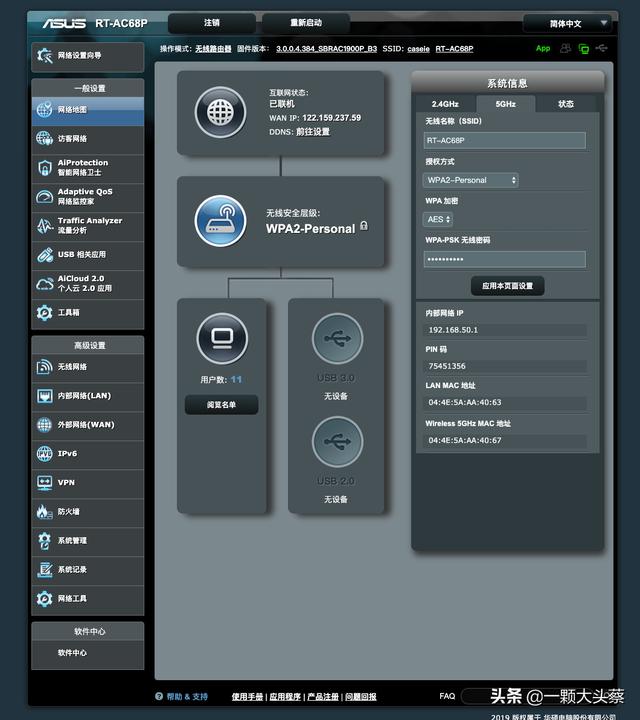Viewport: 640px width, 720px height.
Task: Click the users status icon in header
Action: pos(566,48)
